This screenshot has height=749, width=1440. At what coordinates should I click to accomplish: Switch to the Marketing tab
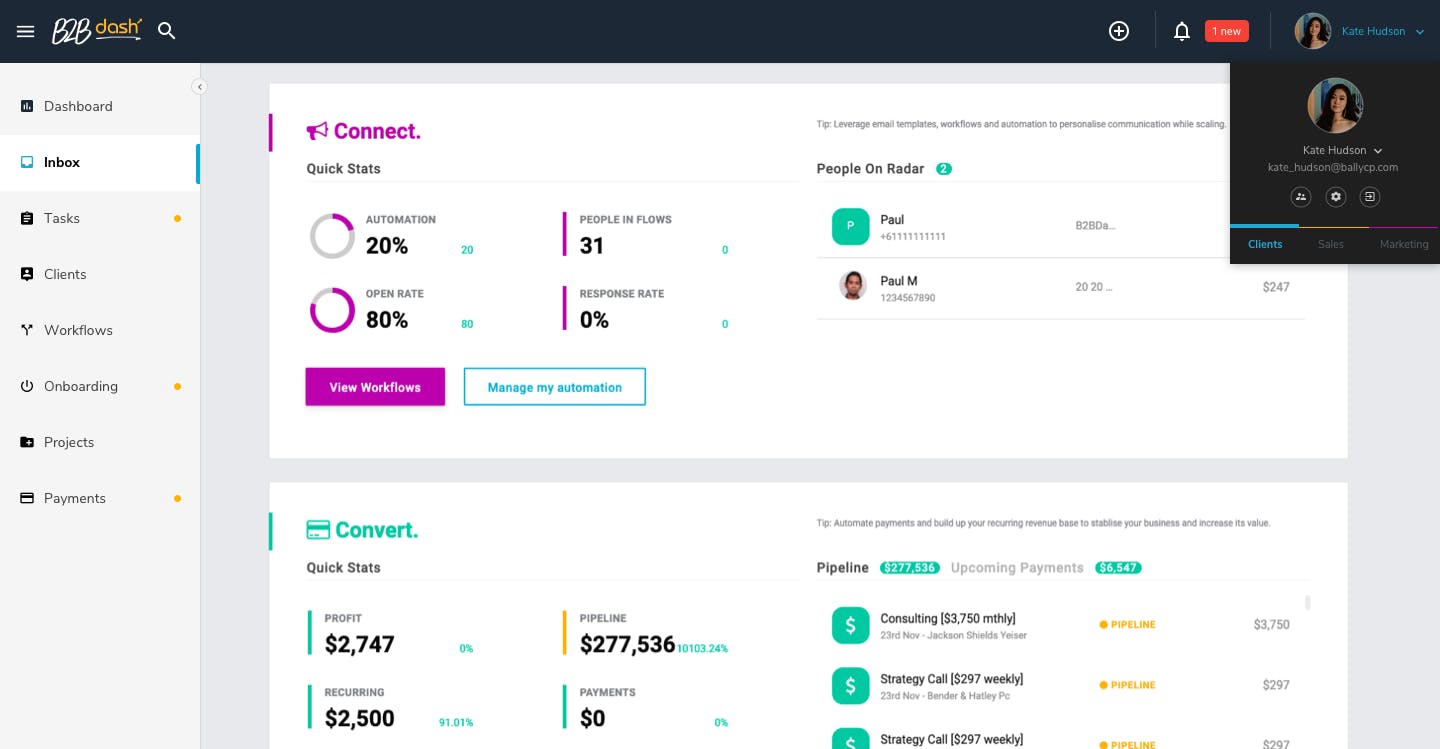pyautogui.click(x=1404, y=244)
